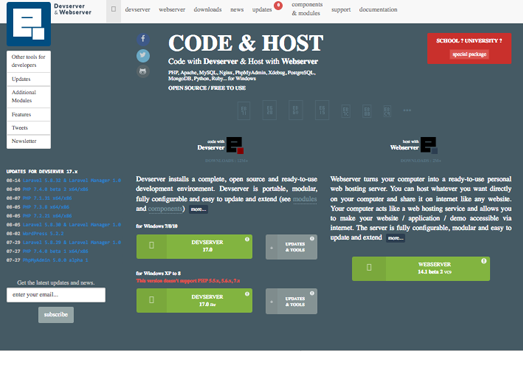Open 08-05 Laravel 5.8.30 update link
523x375 pixels.
[72, 225]
